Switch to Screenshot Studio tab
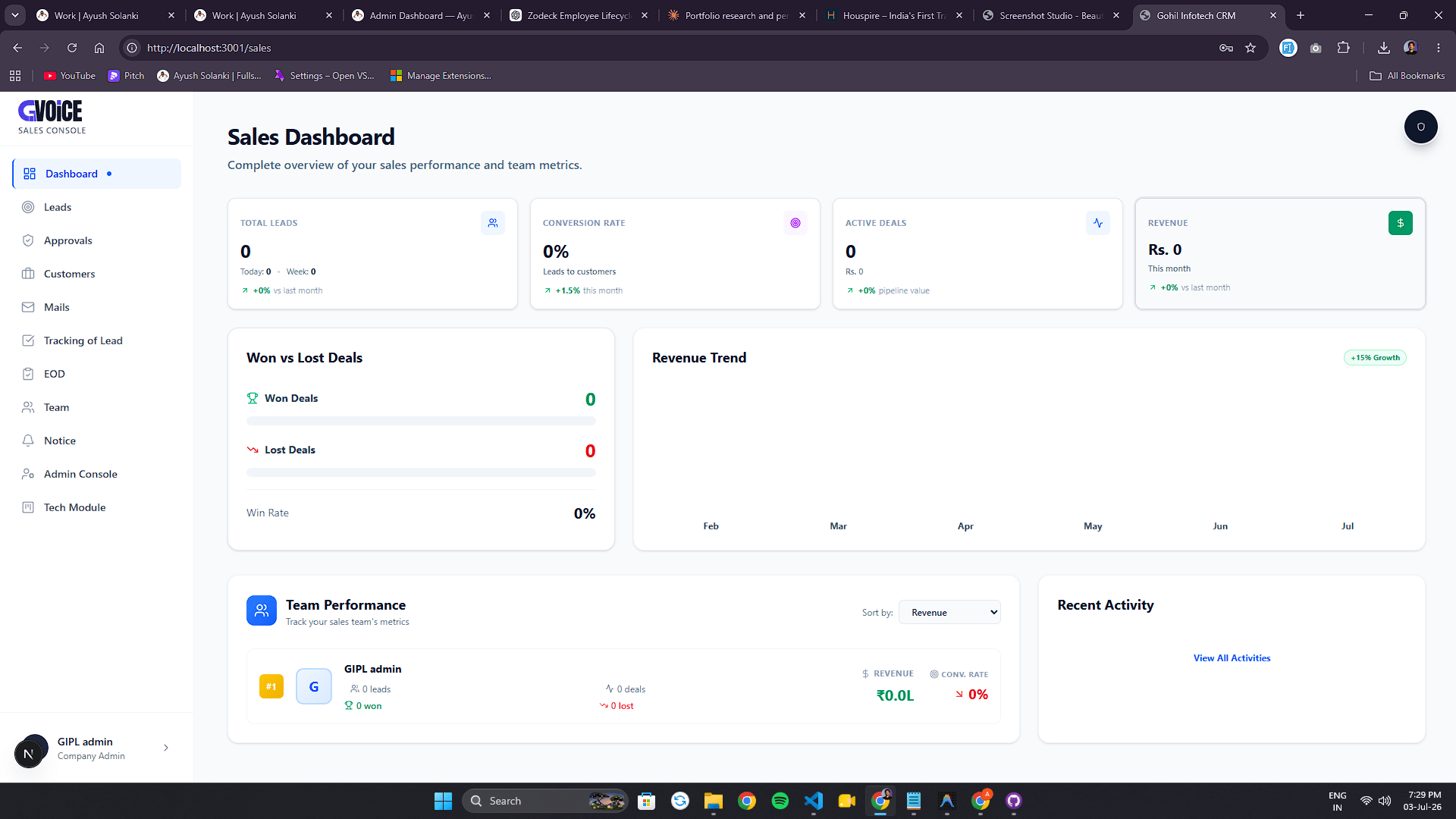Image resolution: width=1456 pixels, height=819 pixels. pyautogui.click(x=1050, y=15)
